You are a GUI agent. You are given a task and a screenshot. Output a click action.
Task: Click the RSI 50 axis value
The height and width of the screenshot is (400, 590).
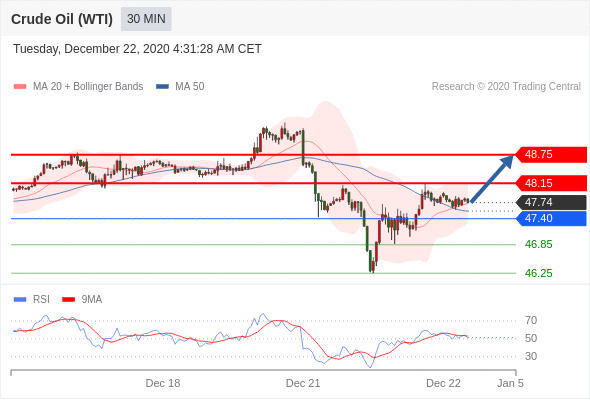[x=531, y=338]
